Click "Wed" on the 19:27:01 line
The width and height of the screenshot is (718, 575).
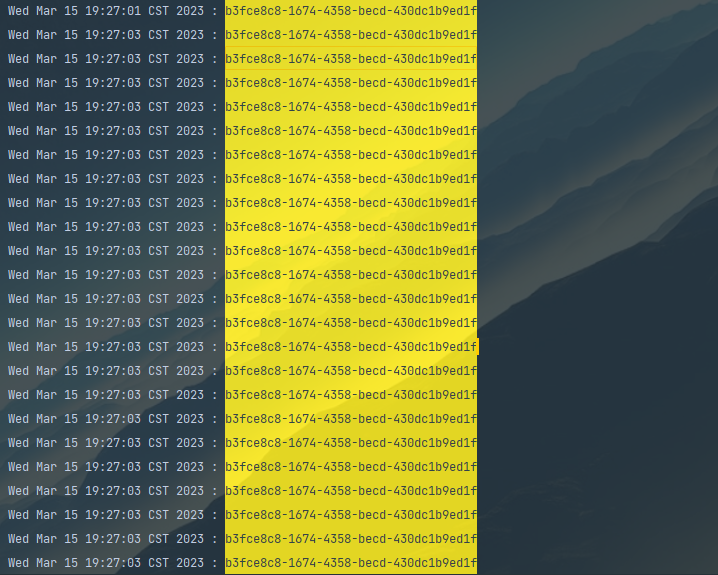(18, 11)
